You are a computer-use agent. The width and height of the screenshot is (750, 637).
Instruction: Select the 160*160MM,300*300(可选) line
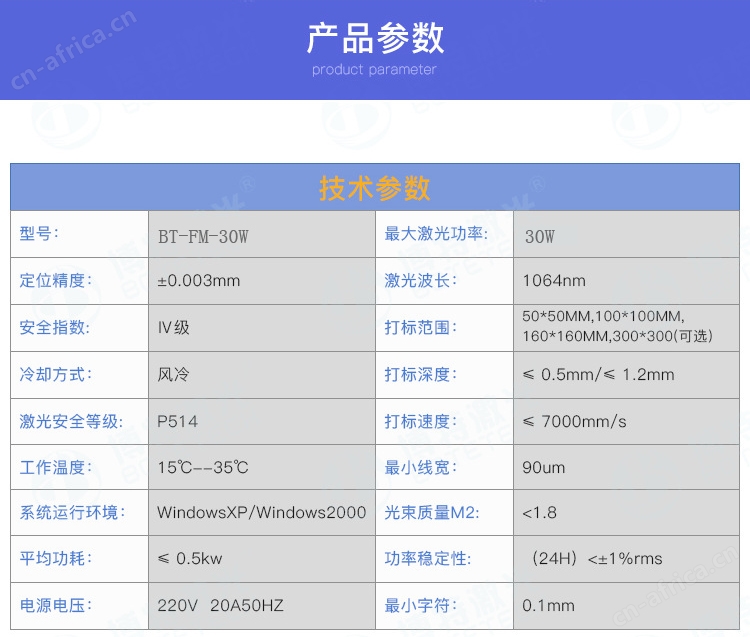pos(618,336)
